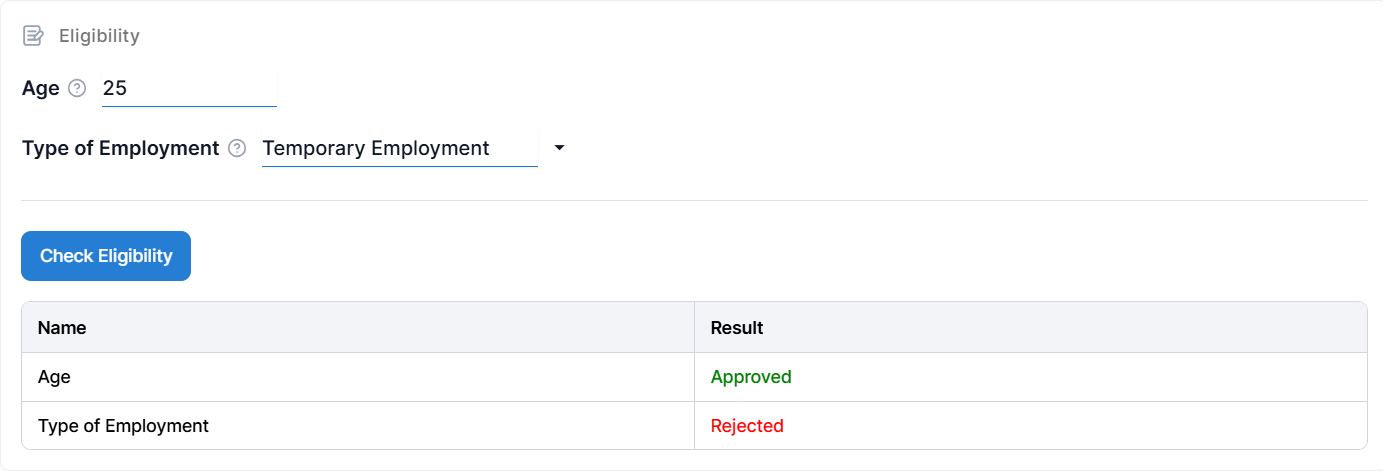Select Type of Employment cell in results table
The width and height of the screenshot is (1383, 471).
point(123,426)
